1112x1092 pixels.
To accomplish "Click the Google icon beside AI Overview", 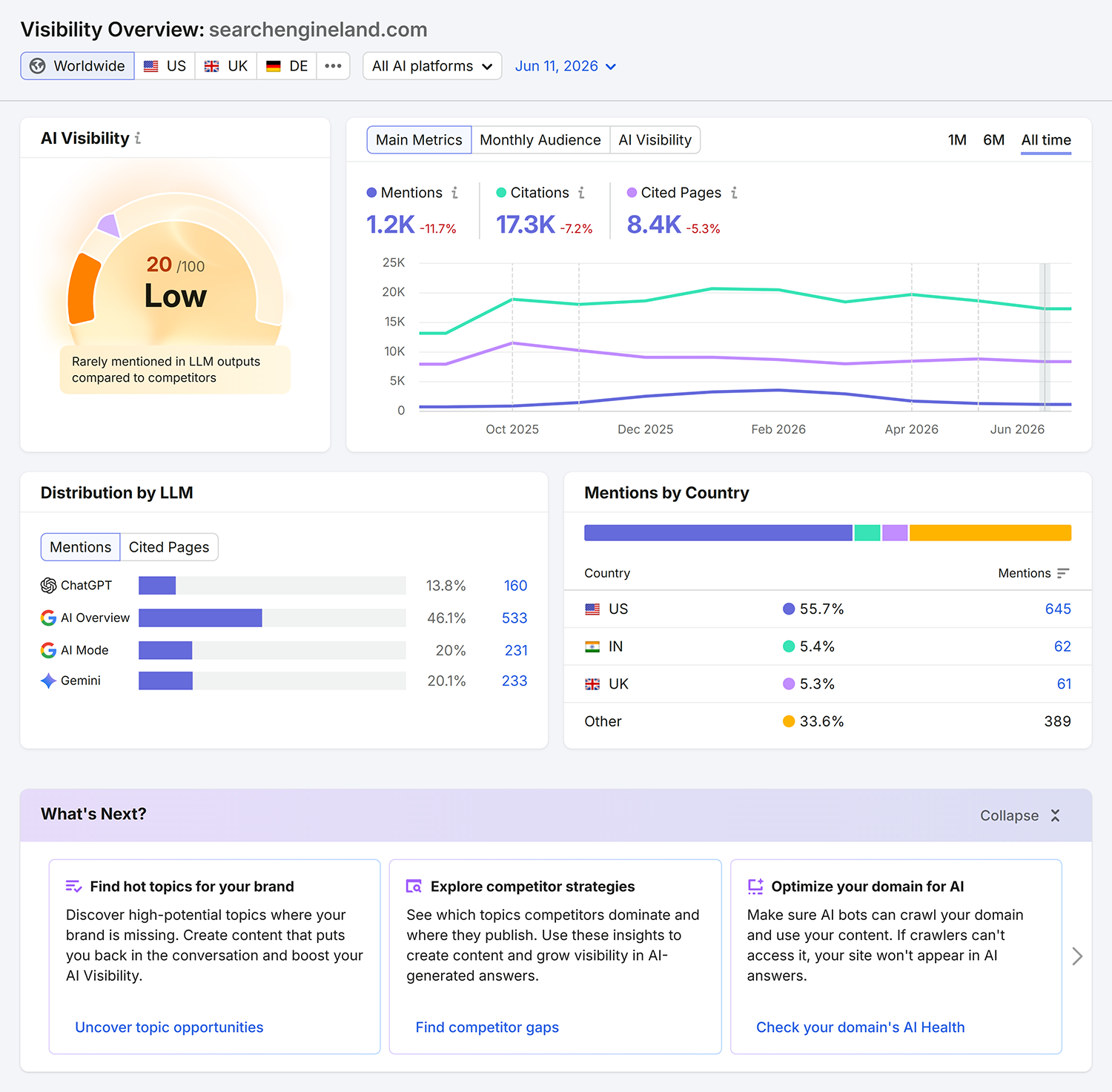I will [x=48, y=618].
